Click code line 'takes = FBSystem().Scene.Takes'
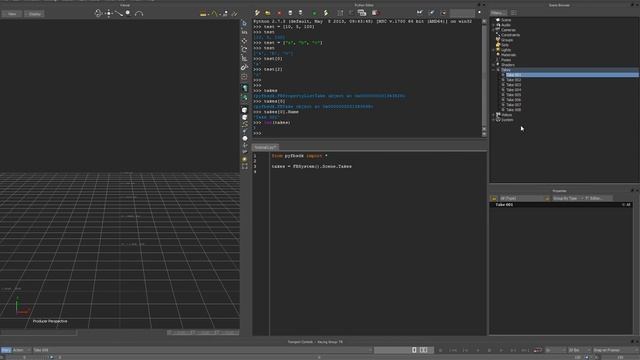The image size is (640, 360). pyautogui.click(x=311, y=167)
